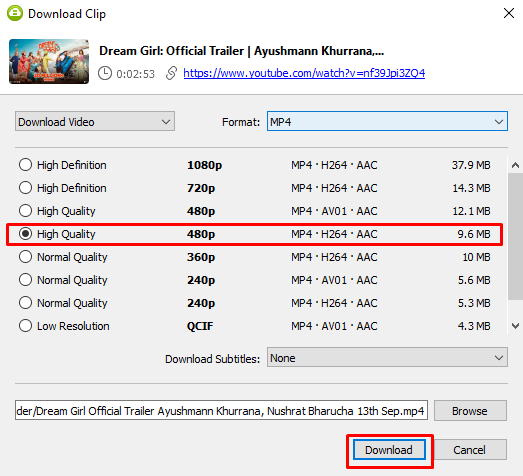Click the quality list scrollbar thumb
The width and height of the screenshot is (523, 476).
pos(515,236)
